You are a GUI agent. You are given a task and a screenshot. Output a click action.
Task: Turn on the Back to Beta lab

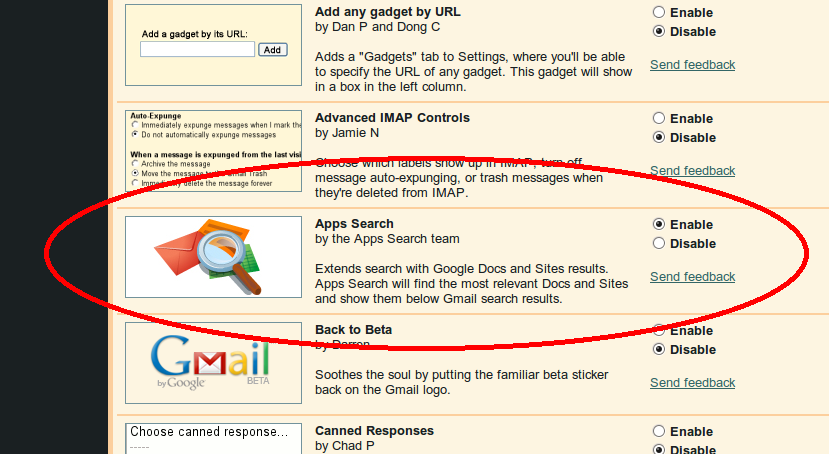pyautogui.click(x=658, y=331)
